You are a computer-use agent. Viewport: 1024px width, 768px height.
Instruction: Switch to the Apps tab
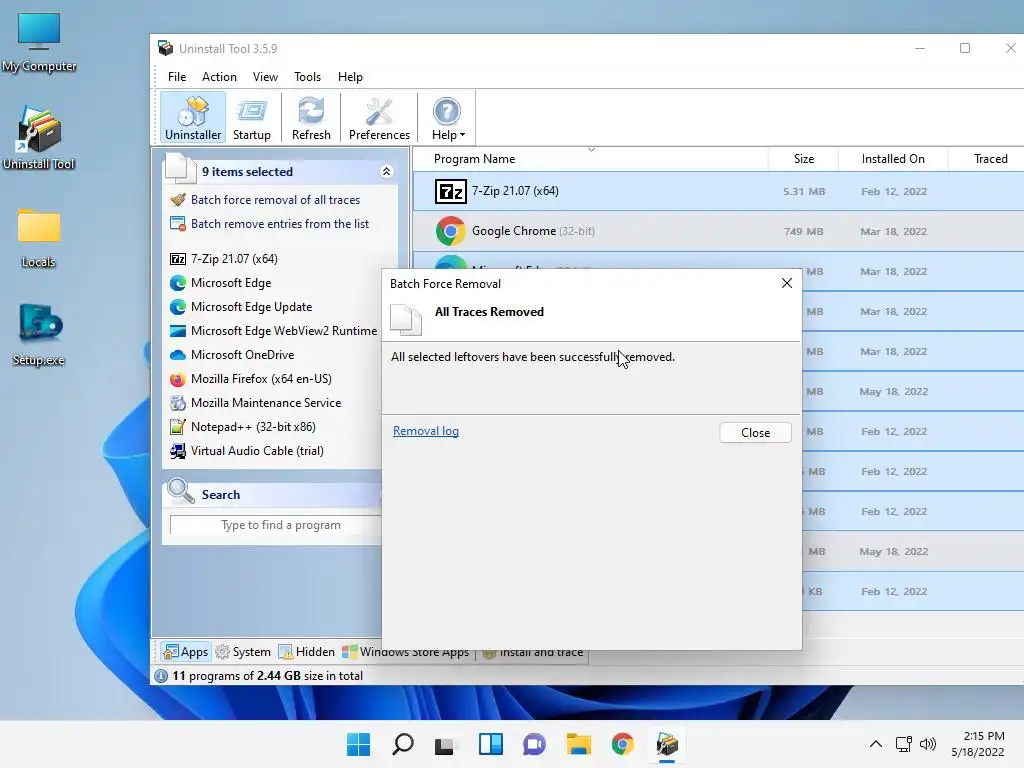point(186,652)
